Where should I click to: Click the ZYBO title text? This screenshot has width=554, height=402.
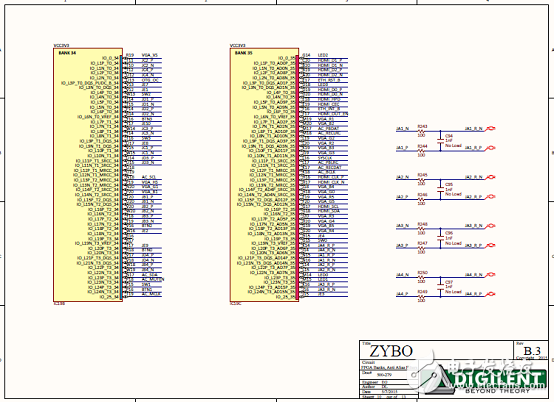pos(391,351)
